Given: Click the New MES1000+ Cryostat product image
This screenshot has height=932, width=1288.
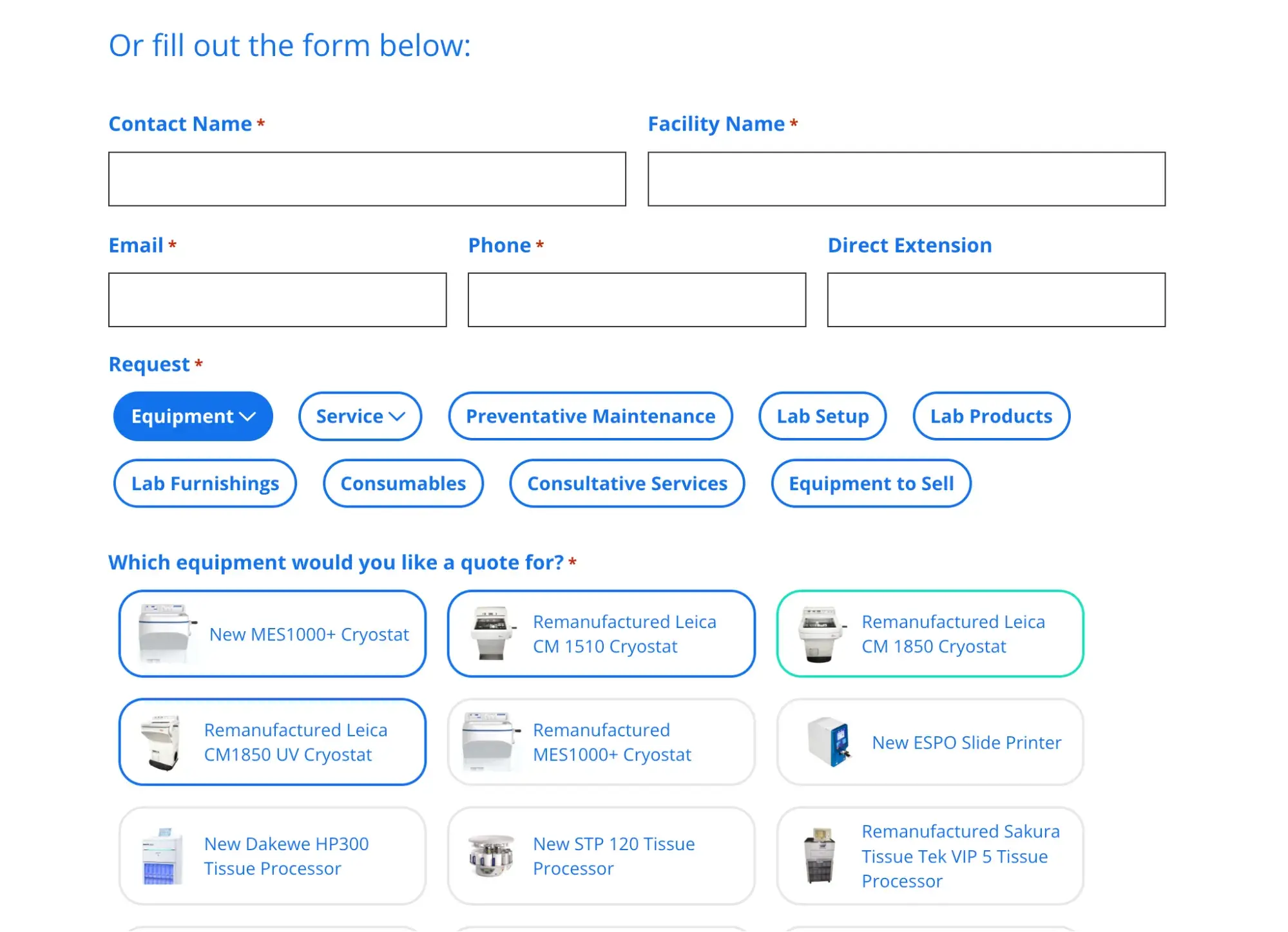Looking at the screenshot, I should point(166,634).
